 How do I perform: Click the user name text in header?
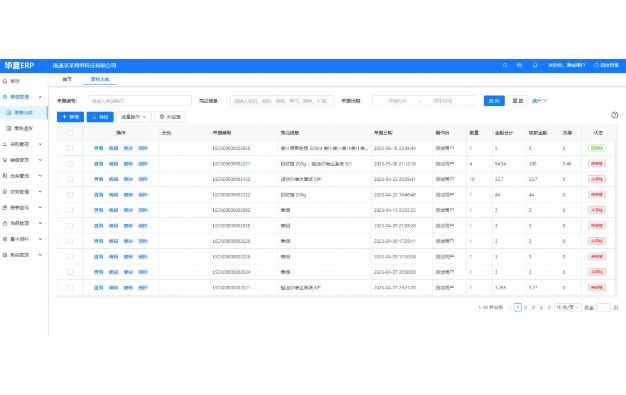click(567, 65)
